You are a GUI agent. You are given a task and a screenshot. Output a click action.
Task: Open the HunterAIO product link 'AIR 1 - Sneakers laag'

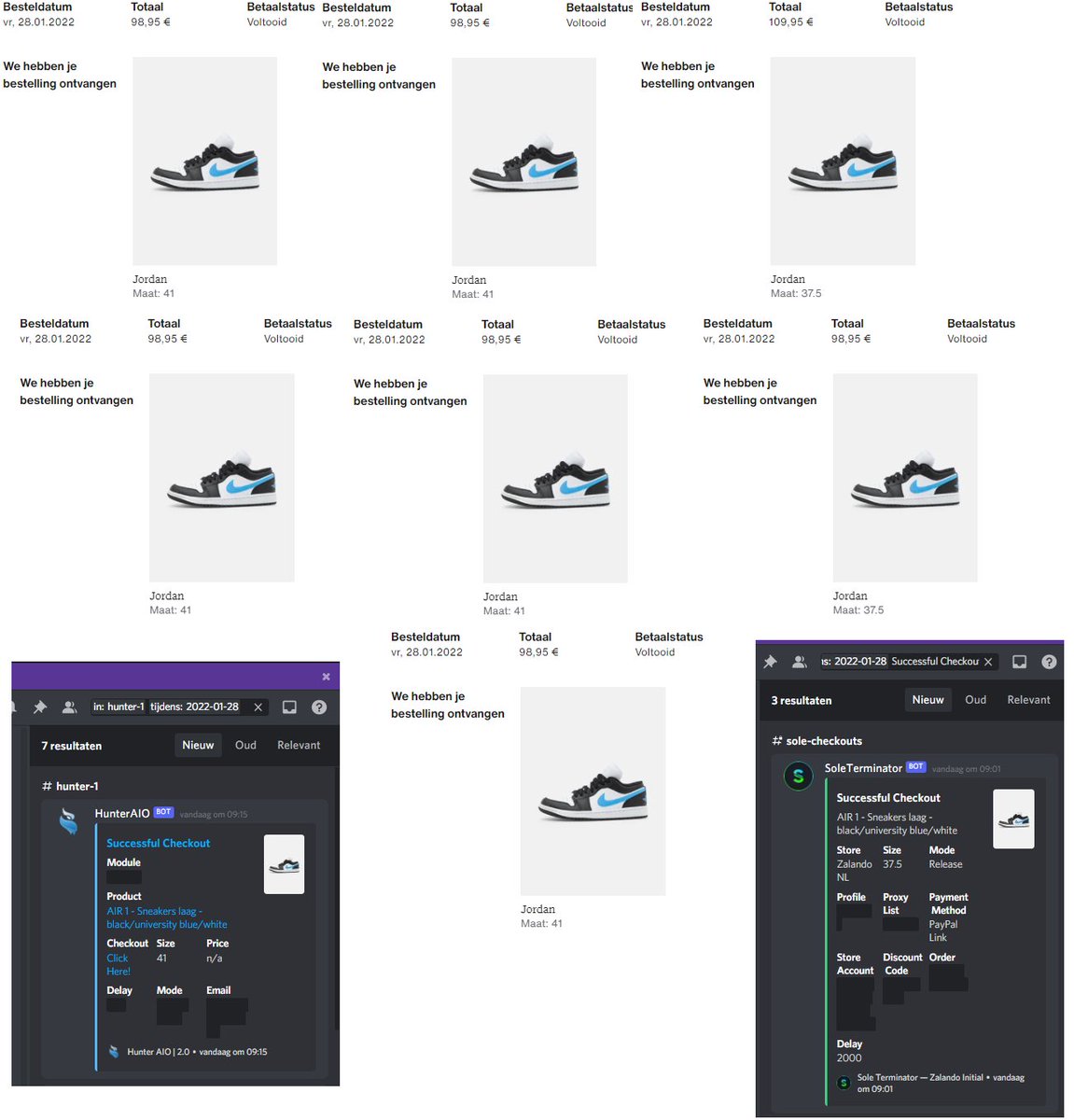[167, 917]
